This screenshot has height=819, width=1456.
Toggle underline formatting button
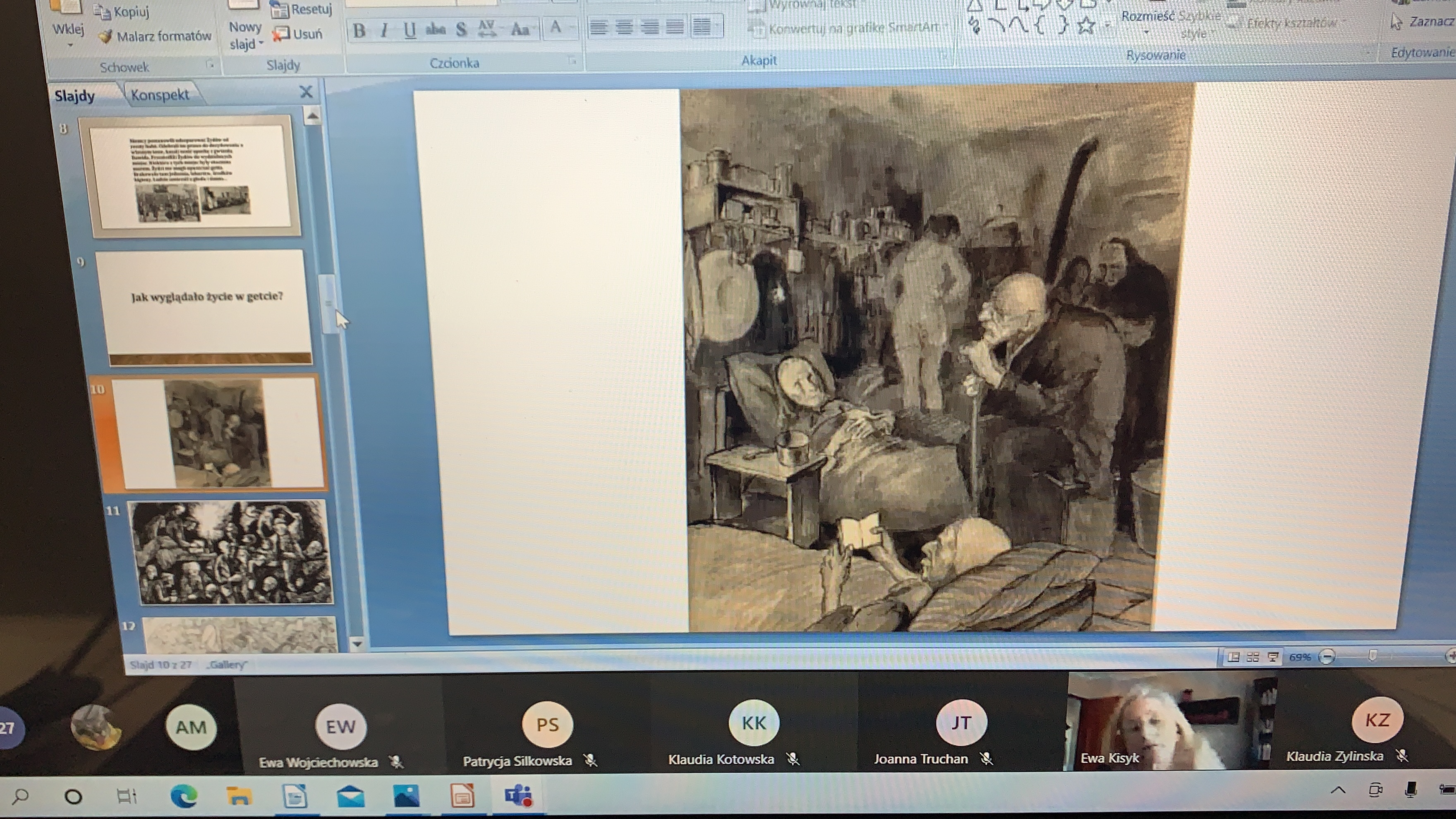click(410, 30)
